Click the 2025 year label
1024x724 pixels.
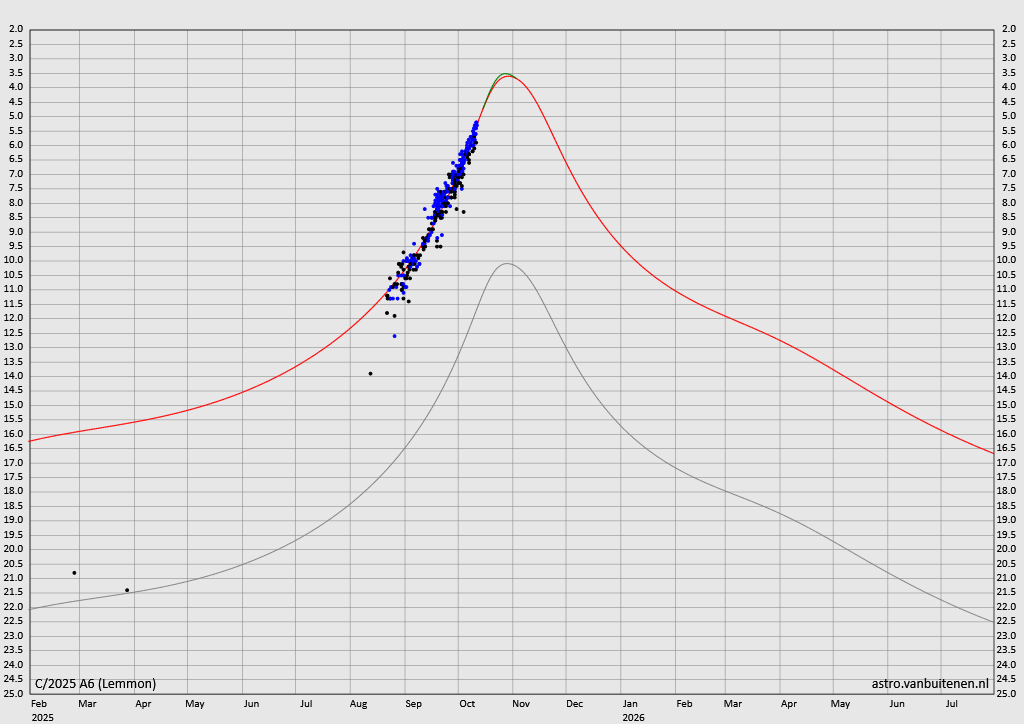click(x=42, y=718)
